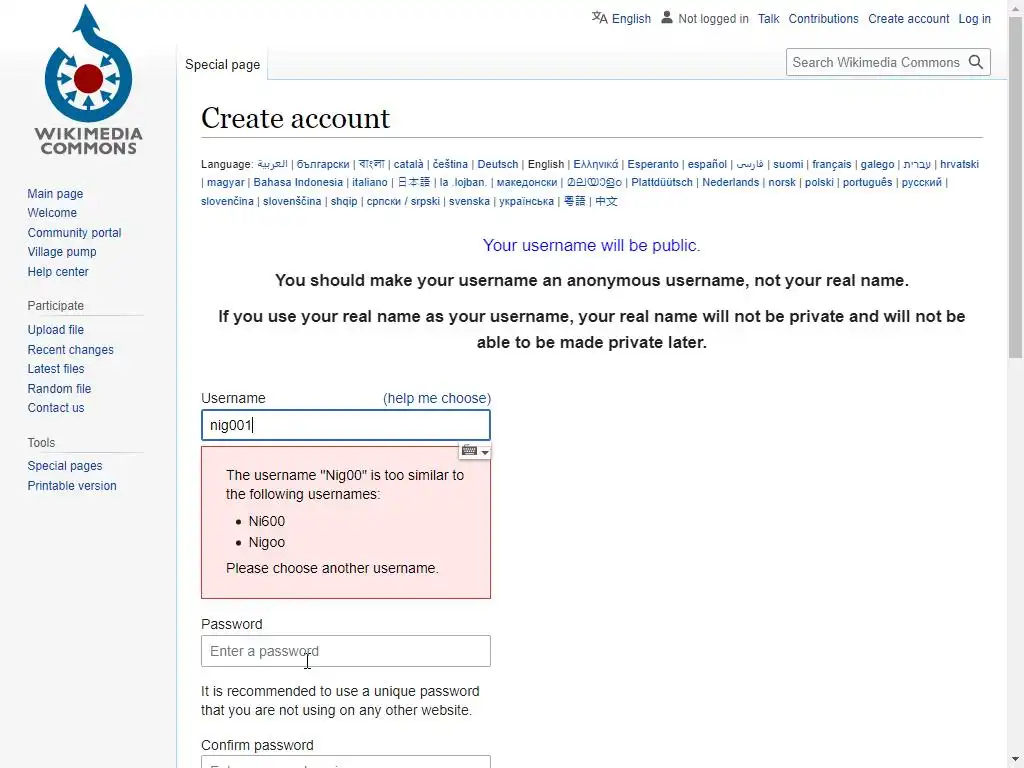Image resolution: width=1024 pixels, height=768 pixels.
Task: Open the Talk link
Action: click(x=768, y=19)
